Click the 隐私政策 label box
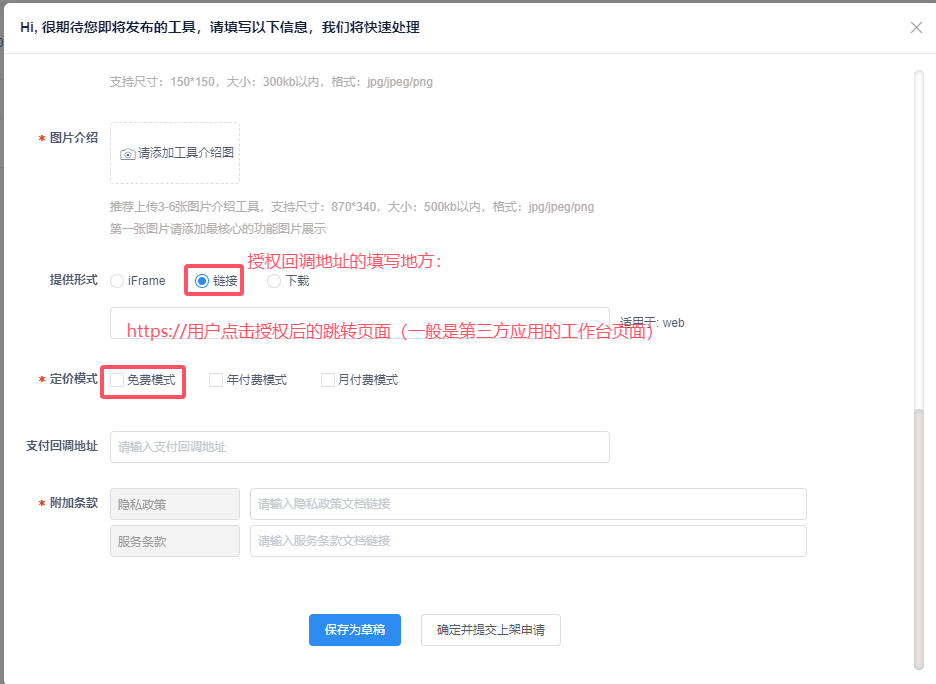This screenshot has width=936, height=684. tap(174, 504)
